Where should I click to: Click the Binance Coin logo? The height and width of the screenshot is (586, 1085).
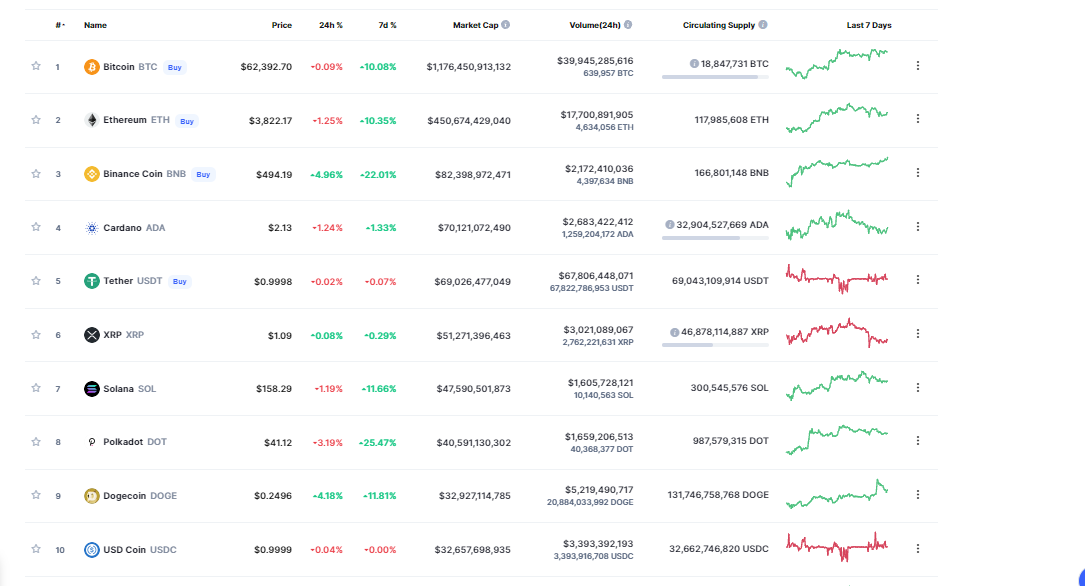(x=91, y=174)
